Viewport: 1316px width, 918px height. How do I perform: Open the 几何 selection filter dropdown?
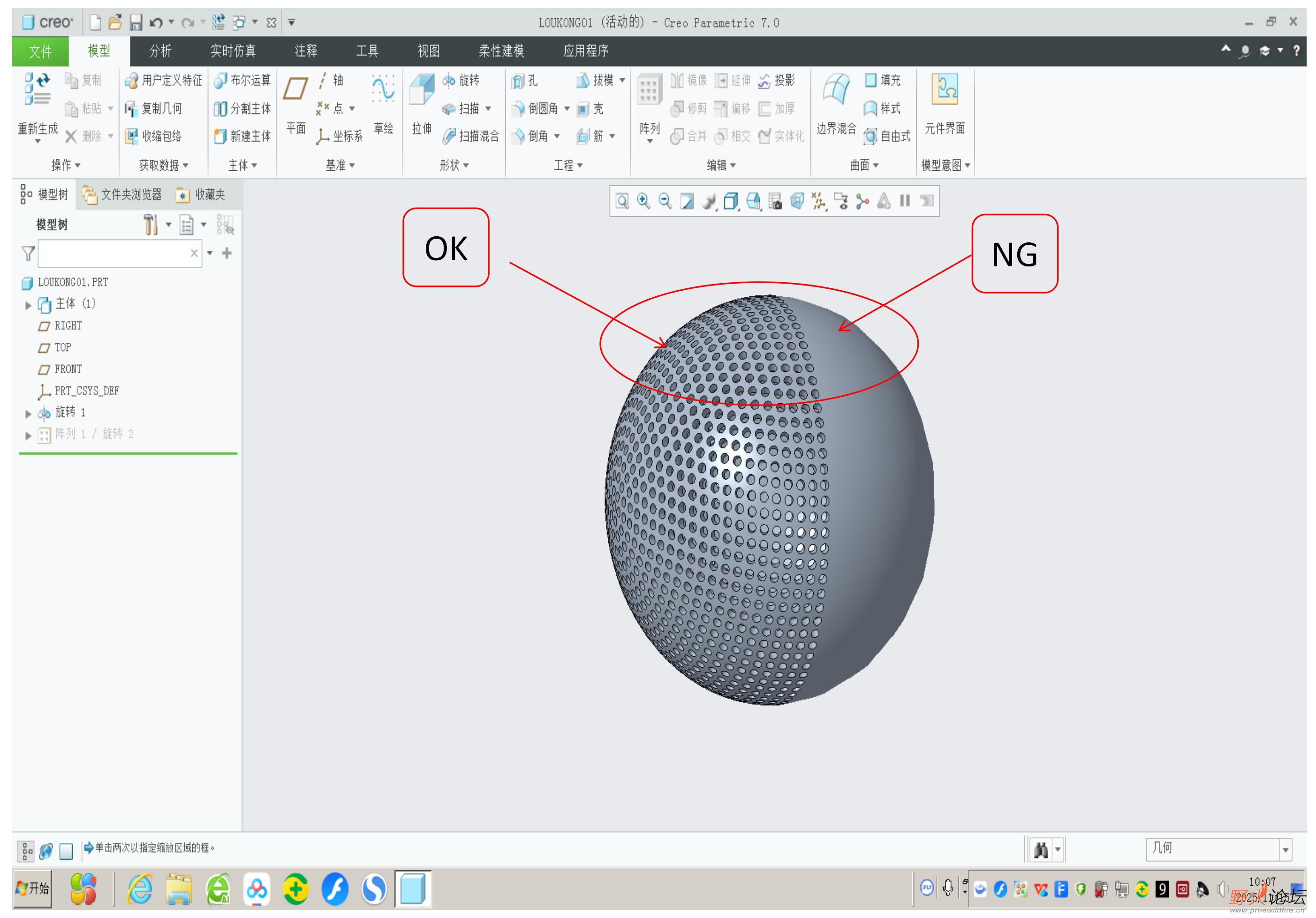[x=1285, y=850]
